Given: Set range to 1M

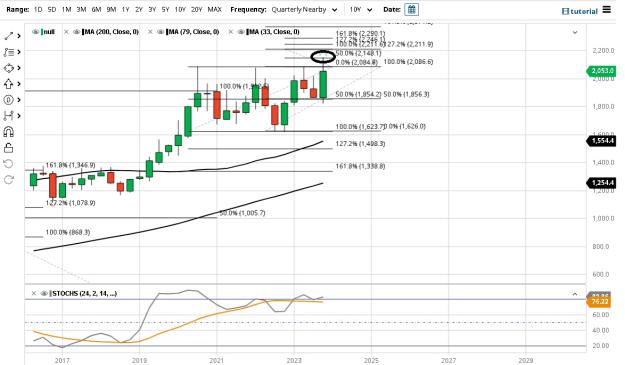Looking at the screenshot, I should (x=66, y=10).
